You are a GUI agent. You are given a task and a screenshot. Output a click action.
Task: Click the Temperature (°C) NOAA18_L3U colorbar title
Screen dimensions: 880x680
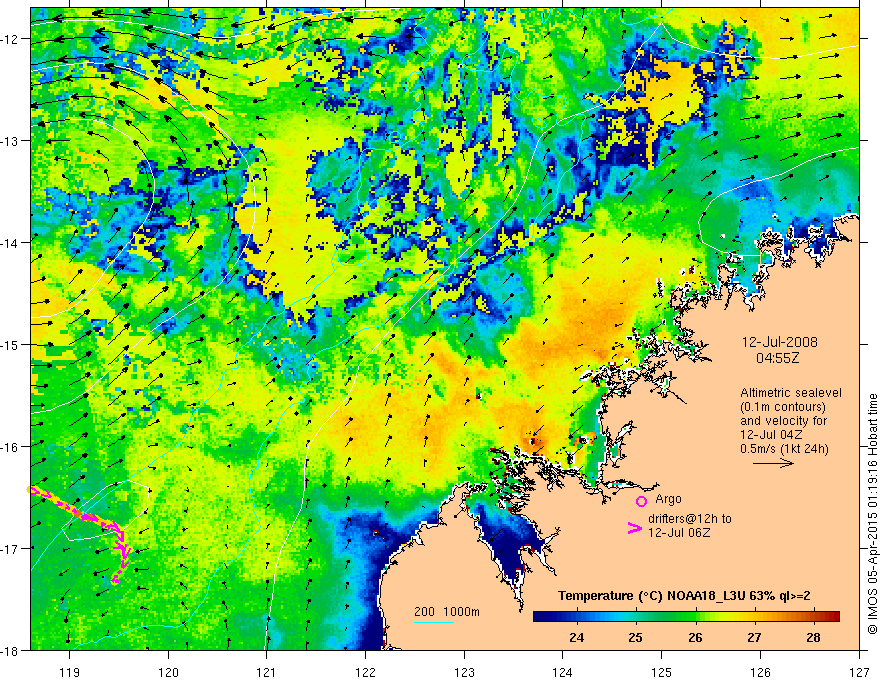pyautogui.click(x=689, y=596)
